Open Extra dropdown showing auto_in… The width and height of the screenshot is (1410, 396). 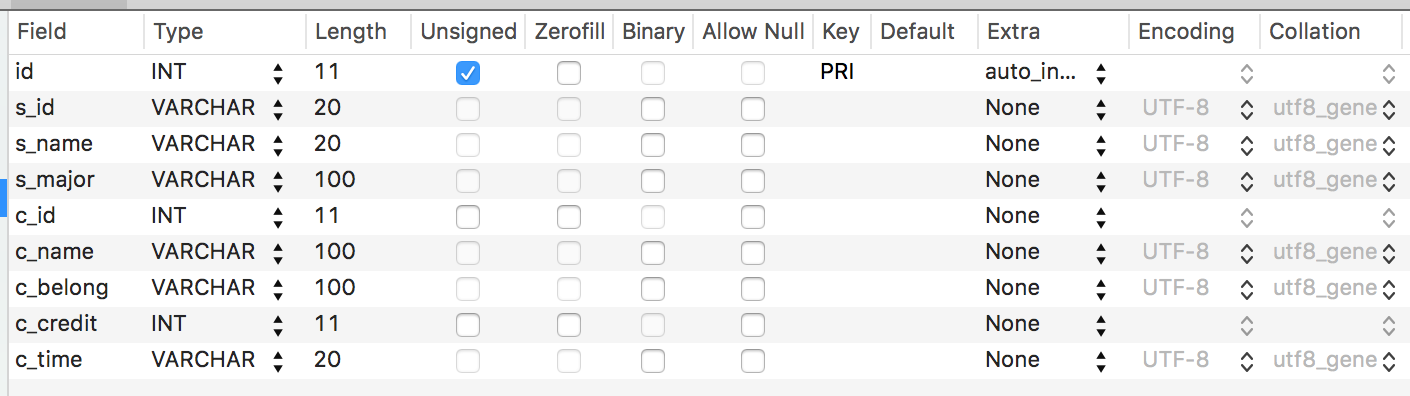pyautogui.click(x=1101, y=72)
